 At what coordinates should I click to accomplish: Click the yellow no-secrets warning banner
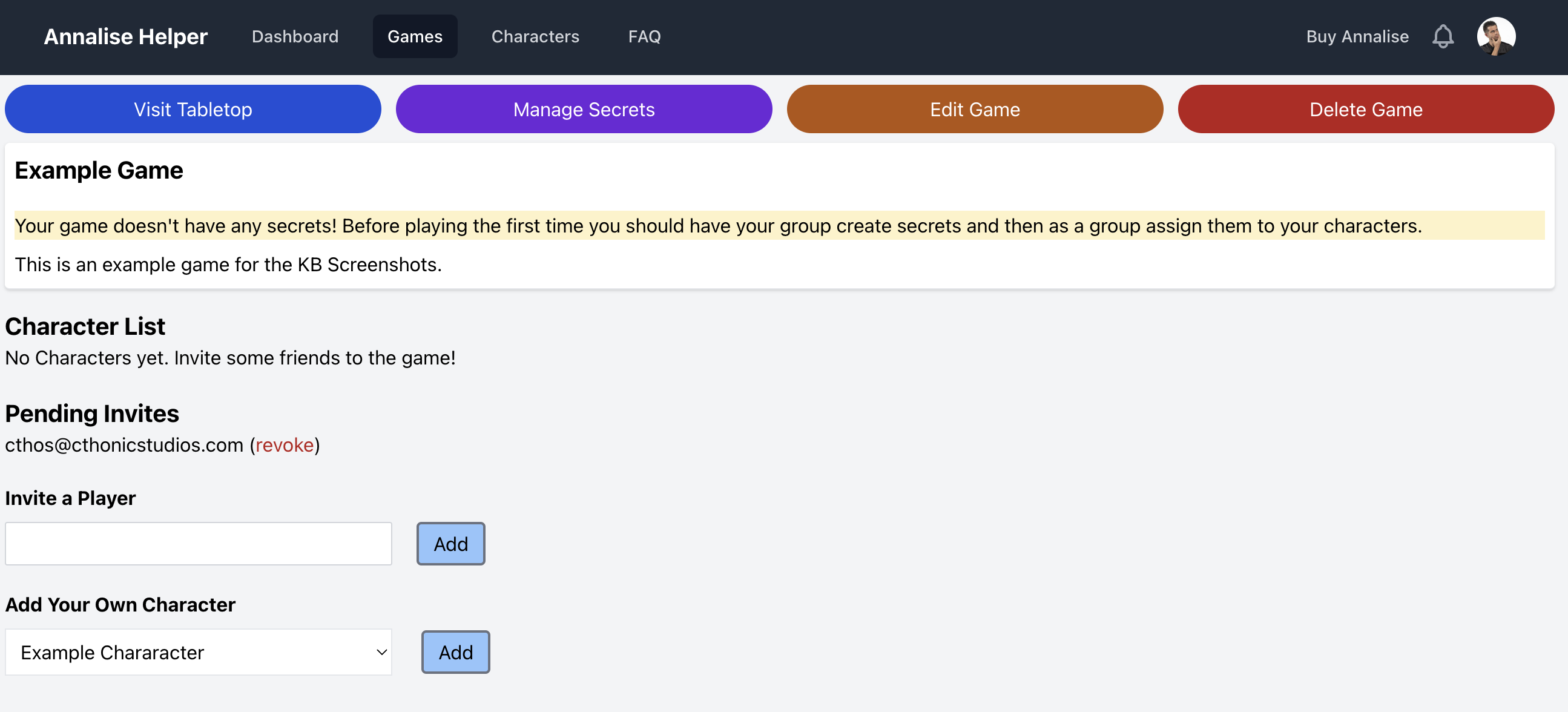click(779, 226)
